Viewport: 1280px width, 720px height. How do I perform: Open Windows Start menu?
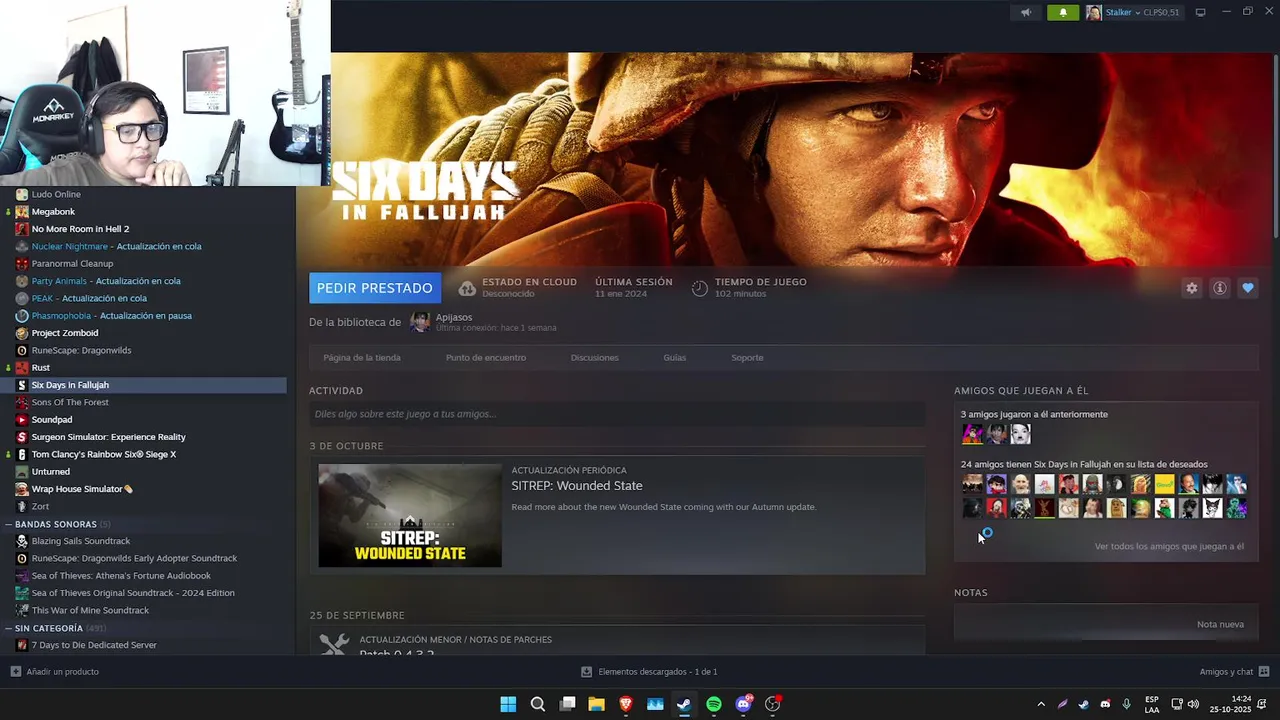[508, 704]
